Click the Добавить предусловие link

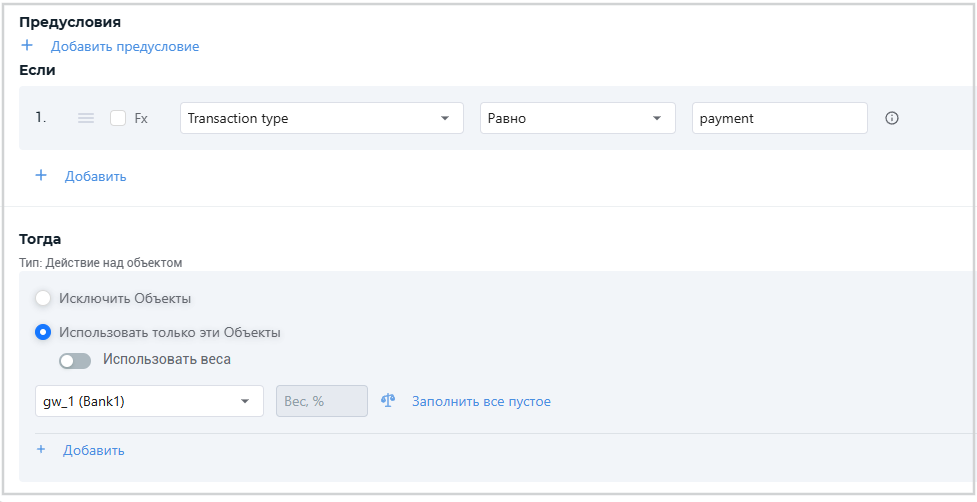click(125, 46)
